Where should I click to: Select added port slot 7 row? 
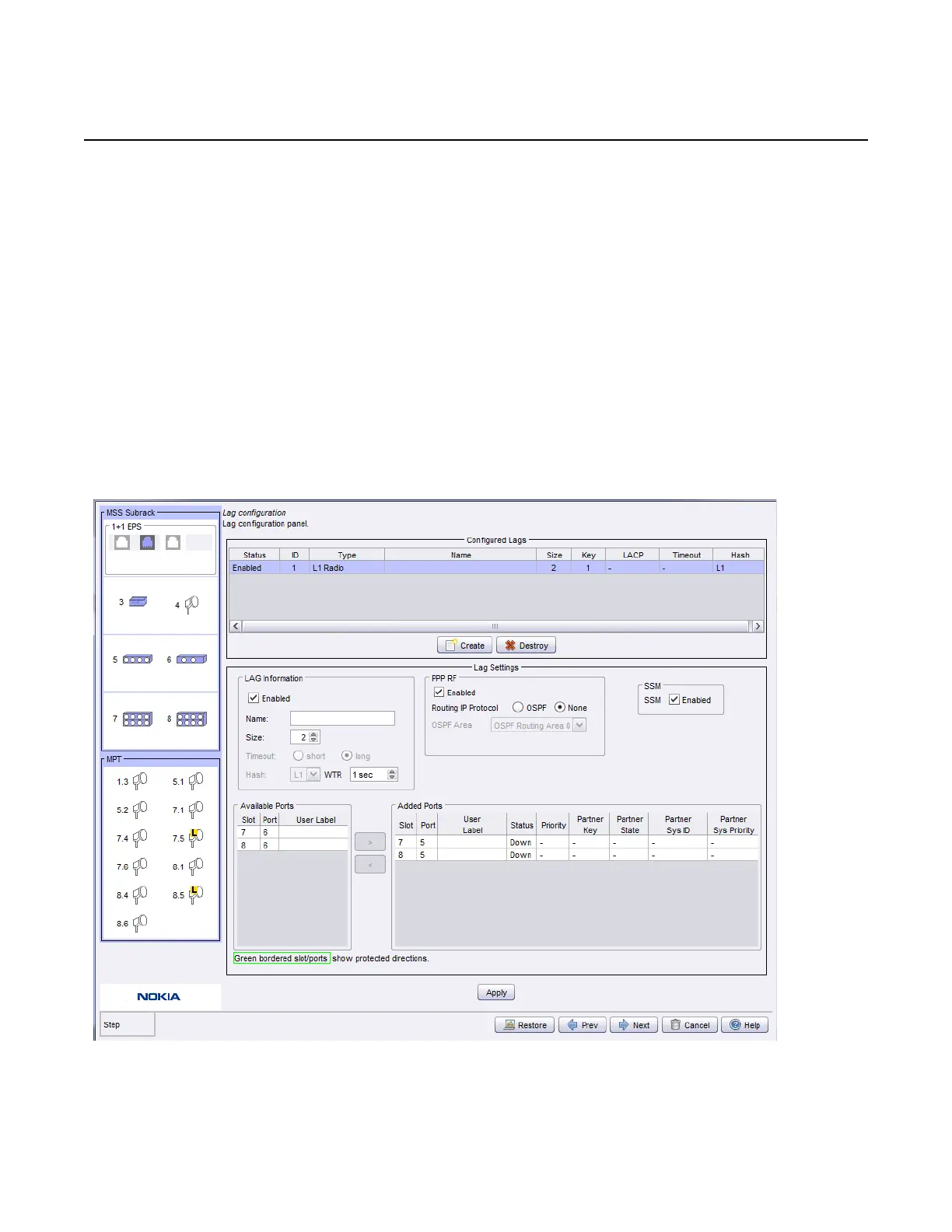[x=576, y=842]
